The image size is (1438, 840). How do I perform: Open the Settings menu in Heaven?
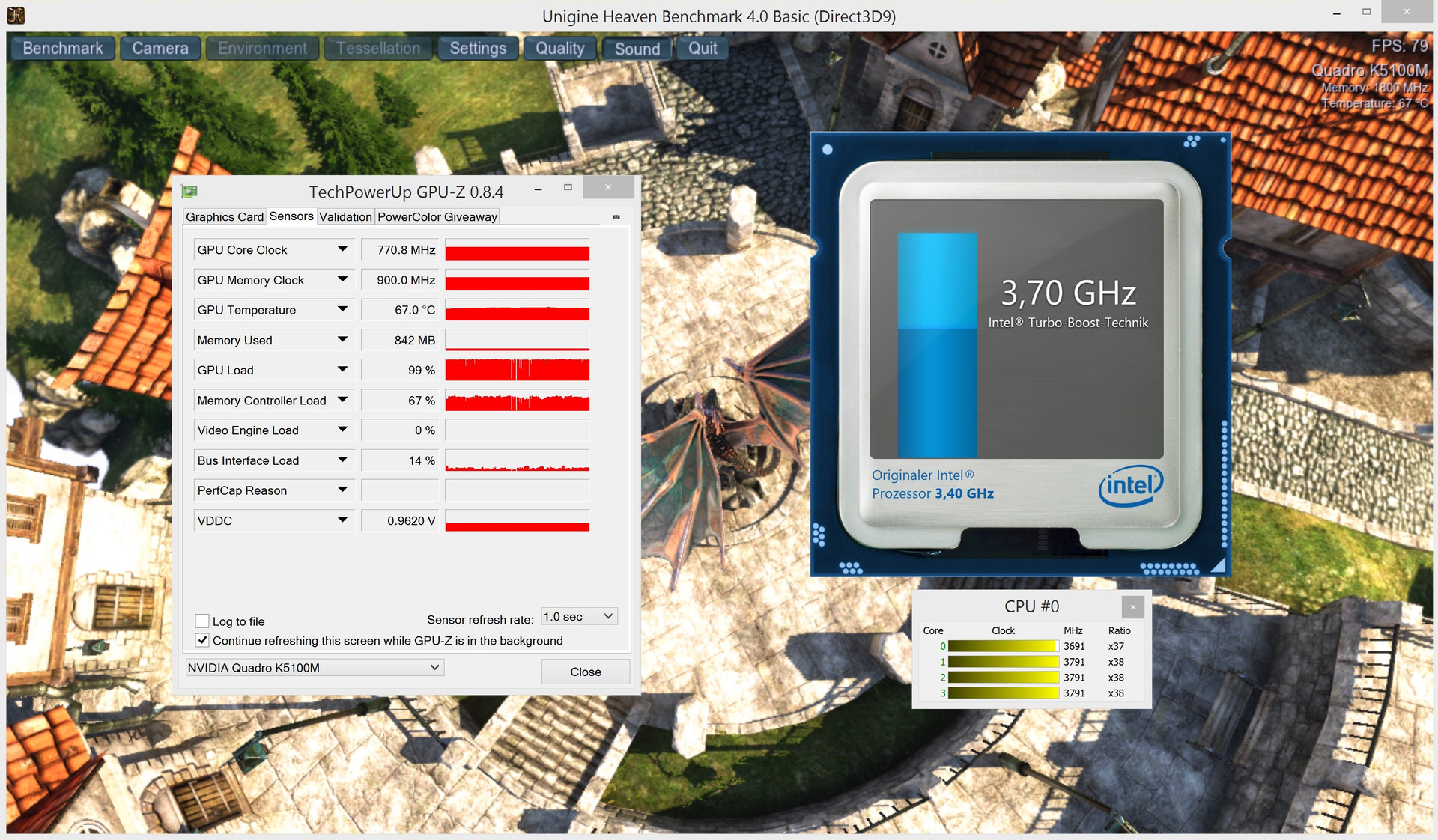tap(478, 48)
